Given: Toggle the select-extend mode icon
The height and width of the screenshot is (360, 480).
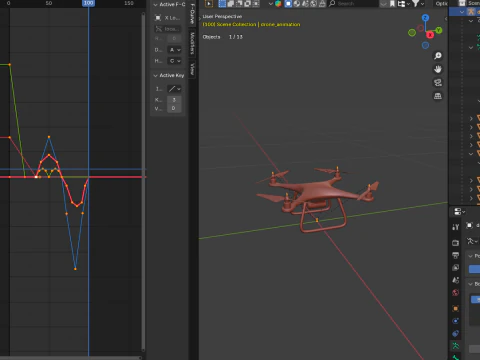Looking at the screenshot, I should click(231, 4).
